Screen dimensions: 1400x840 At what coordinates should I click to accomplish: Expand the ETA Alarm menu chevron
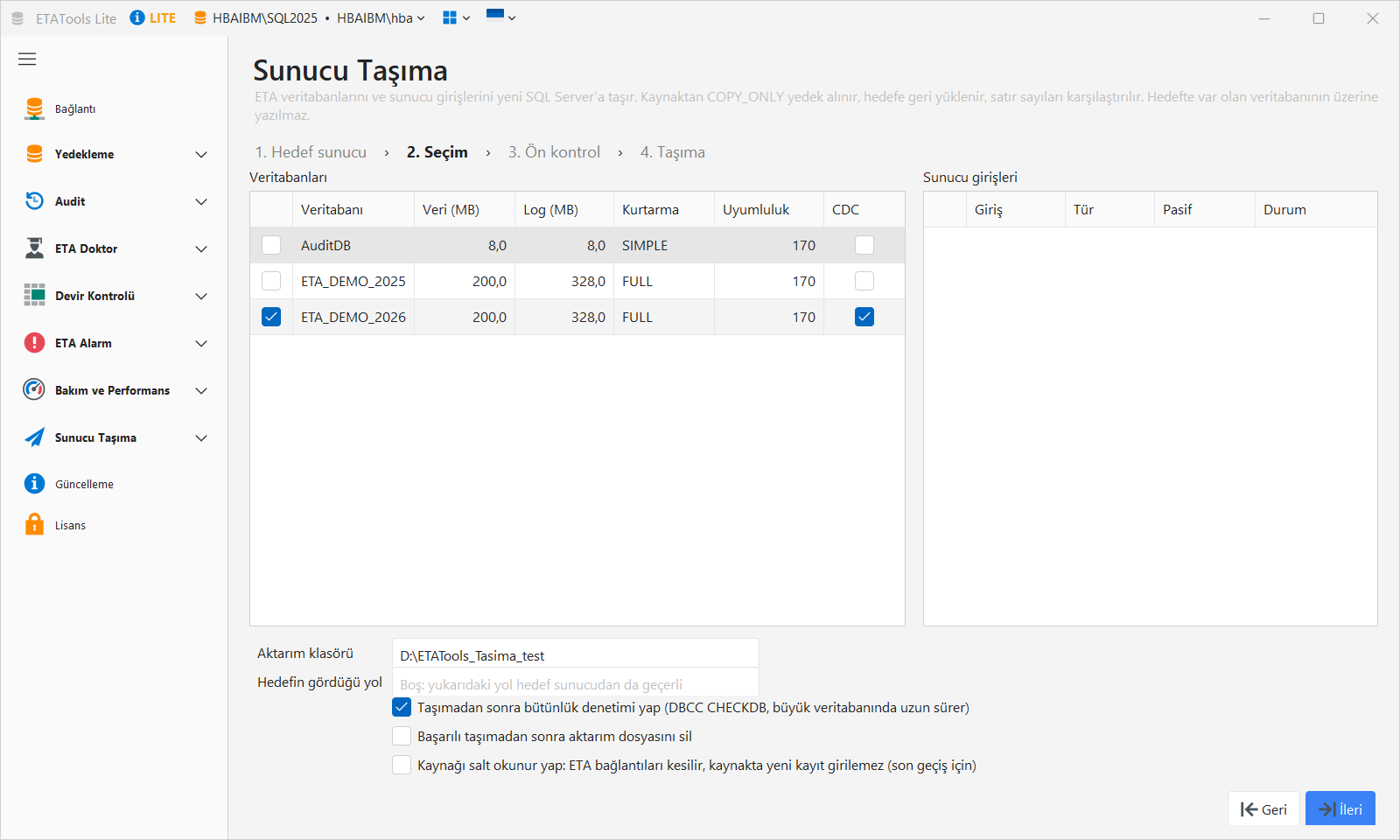click(x=201, y=344)
